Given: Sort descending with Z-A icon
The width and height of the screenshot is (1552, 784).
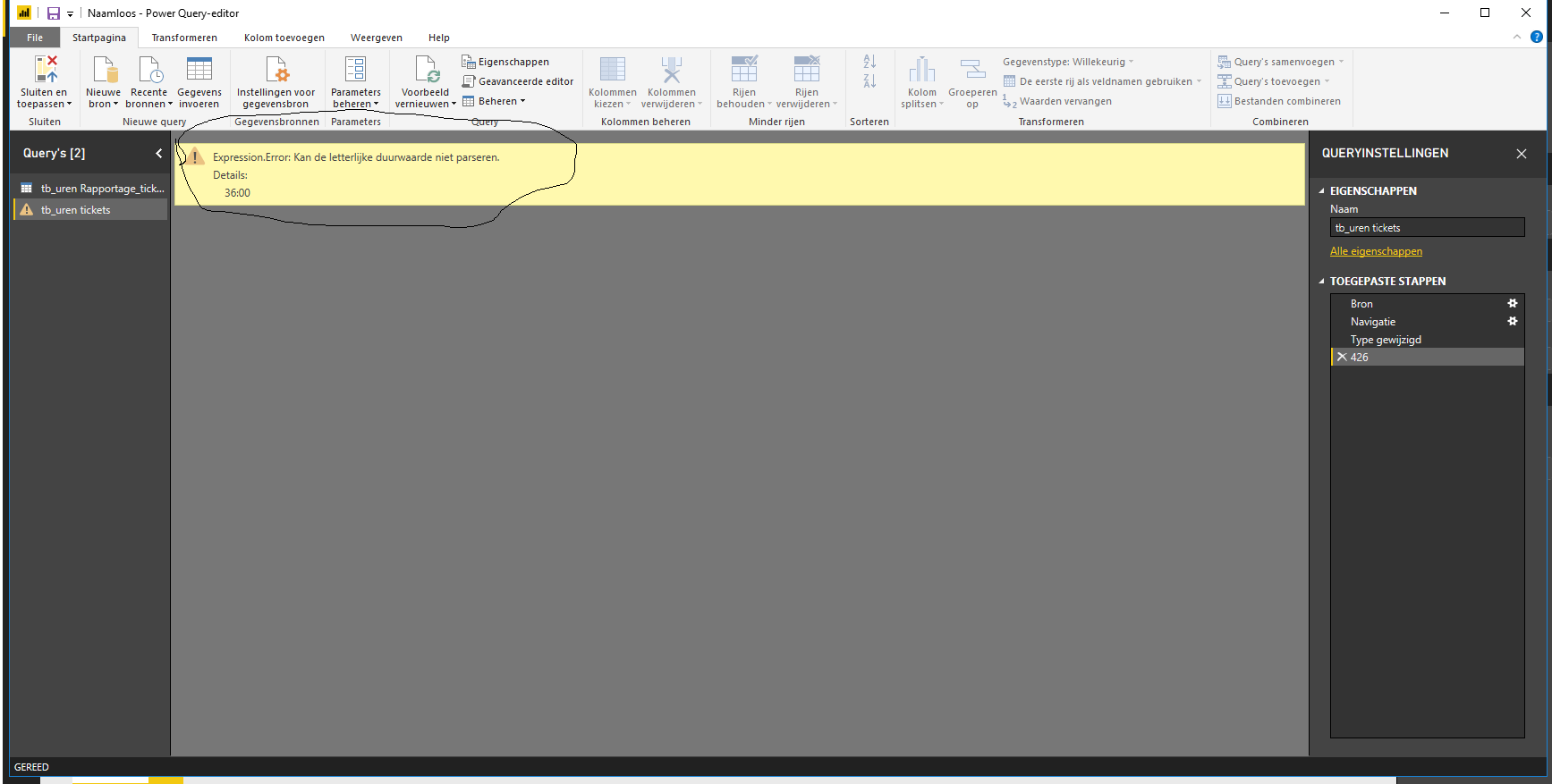Looking at the screenshot, I should (869, 81).
